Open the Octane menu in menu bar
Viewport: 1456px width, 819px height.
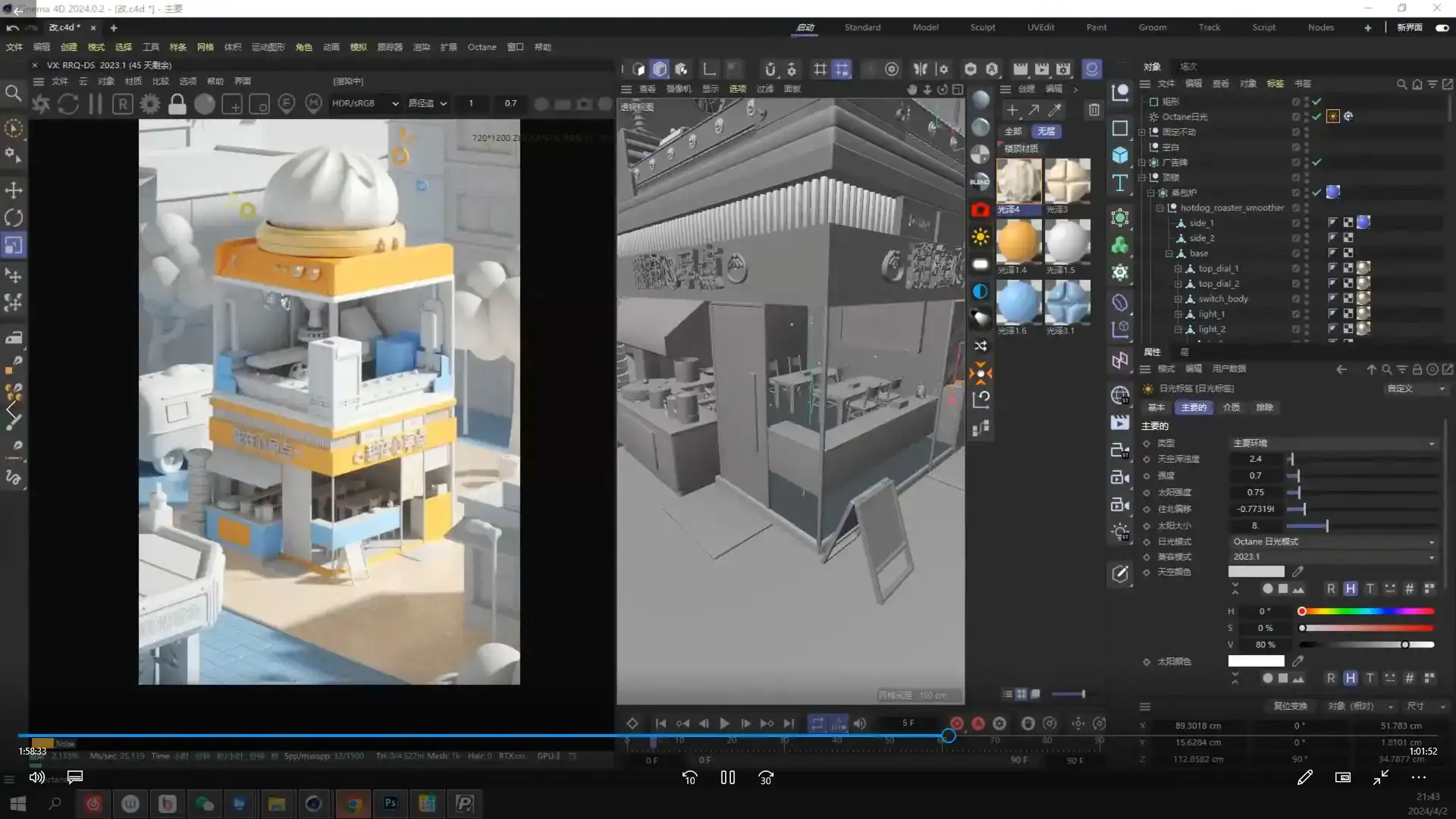[482, 47]
